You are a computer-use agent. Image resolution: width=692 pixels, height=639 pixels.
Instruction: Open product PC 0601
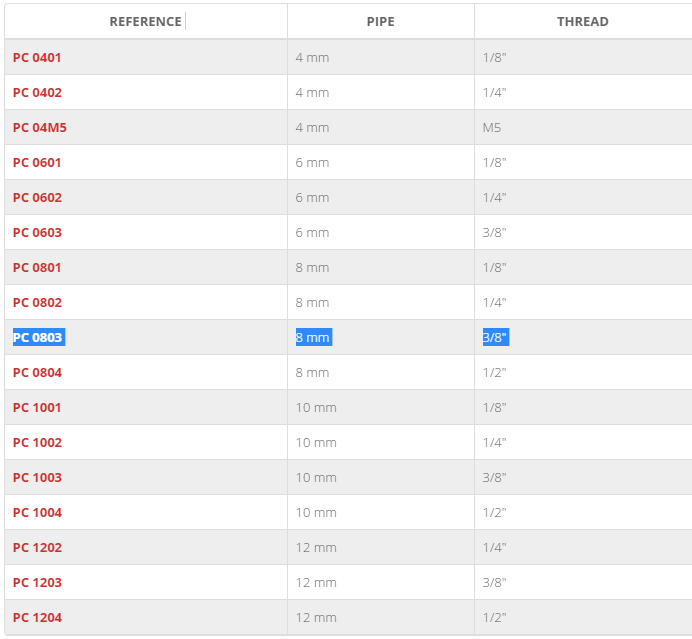[37, 163]
